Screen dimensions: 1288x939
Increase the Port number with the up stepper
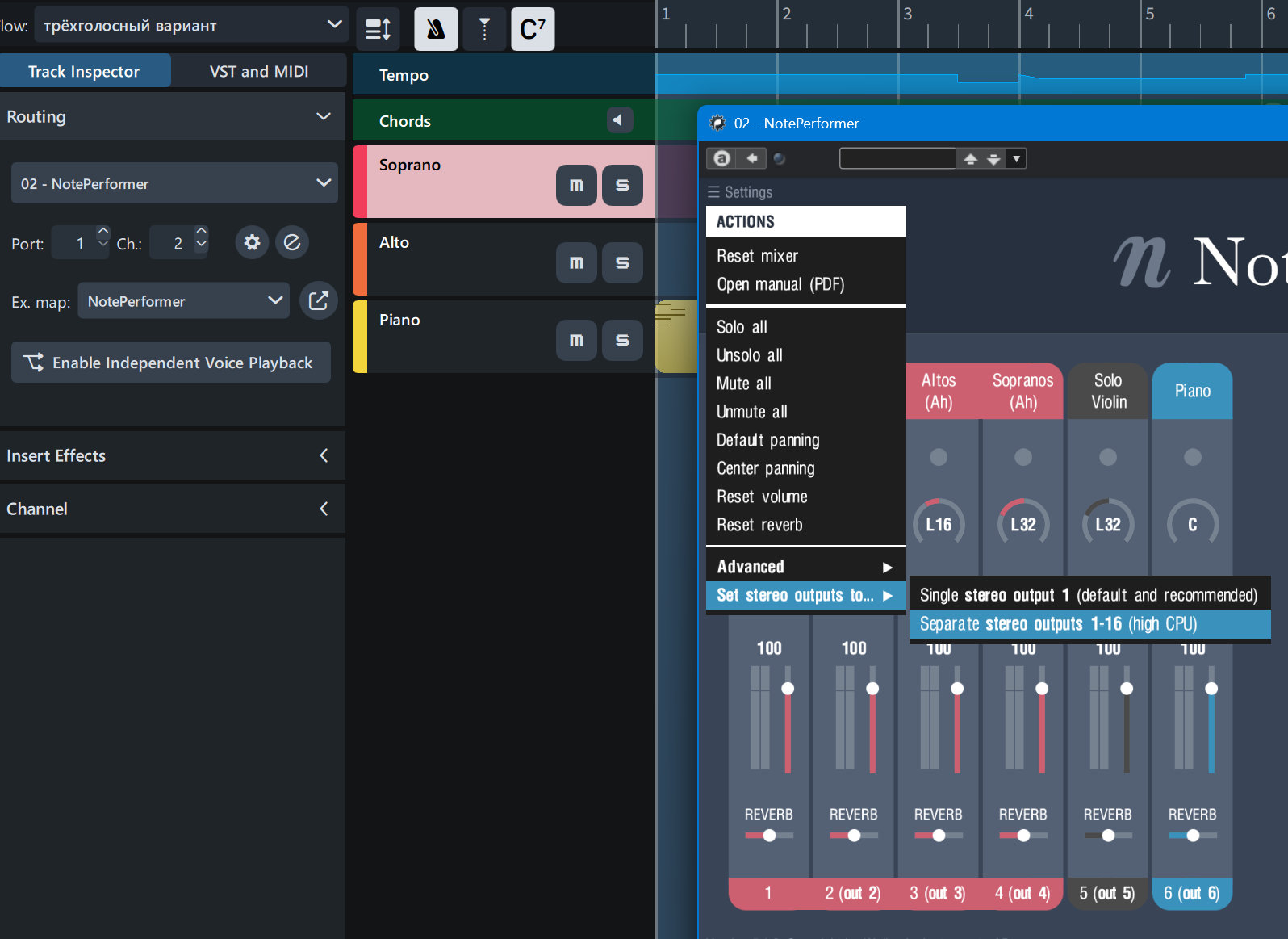(x=102, y=232)
